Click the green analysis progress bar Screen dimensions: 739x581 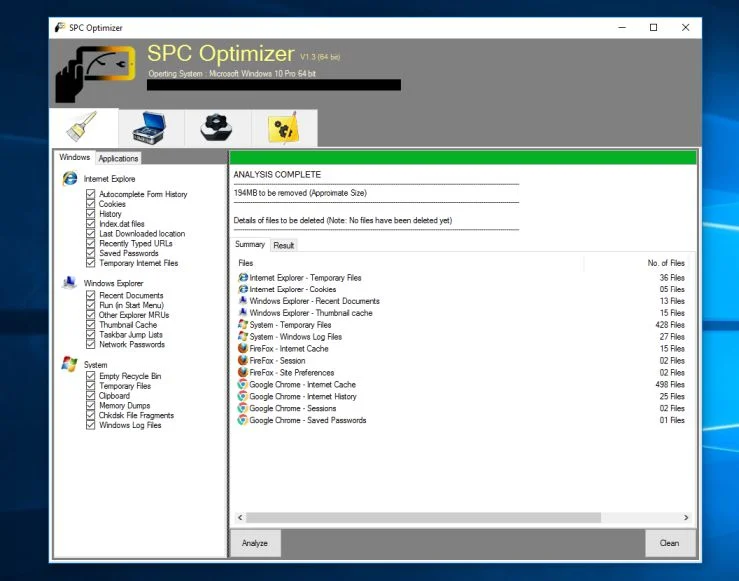click(x=463, y=157)
